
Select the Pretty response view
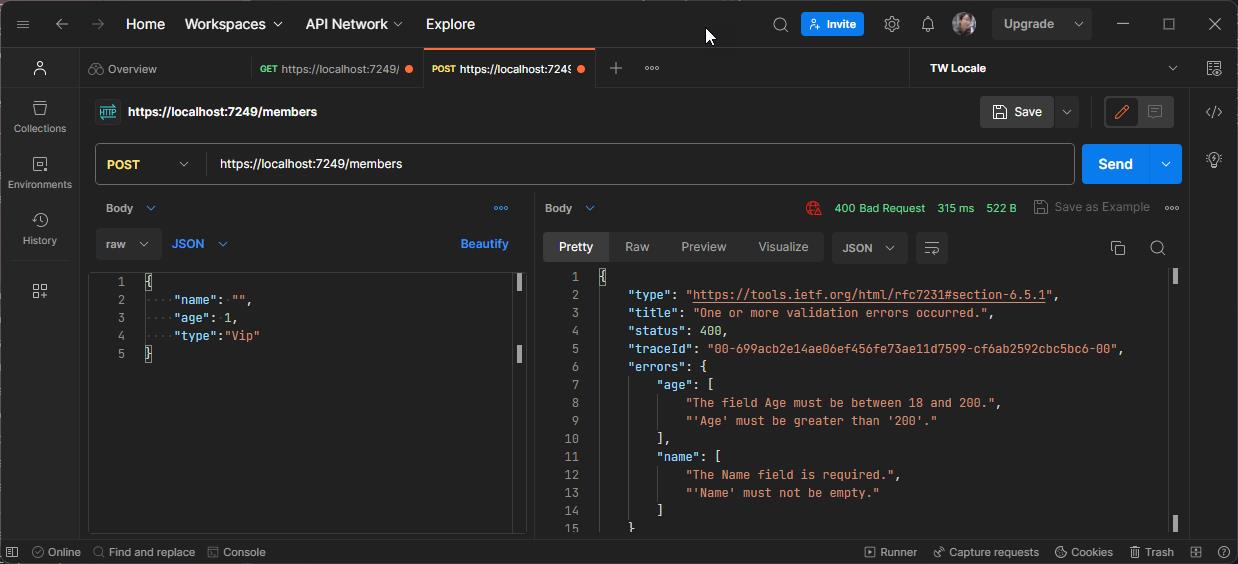[x=576, y=247]
